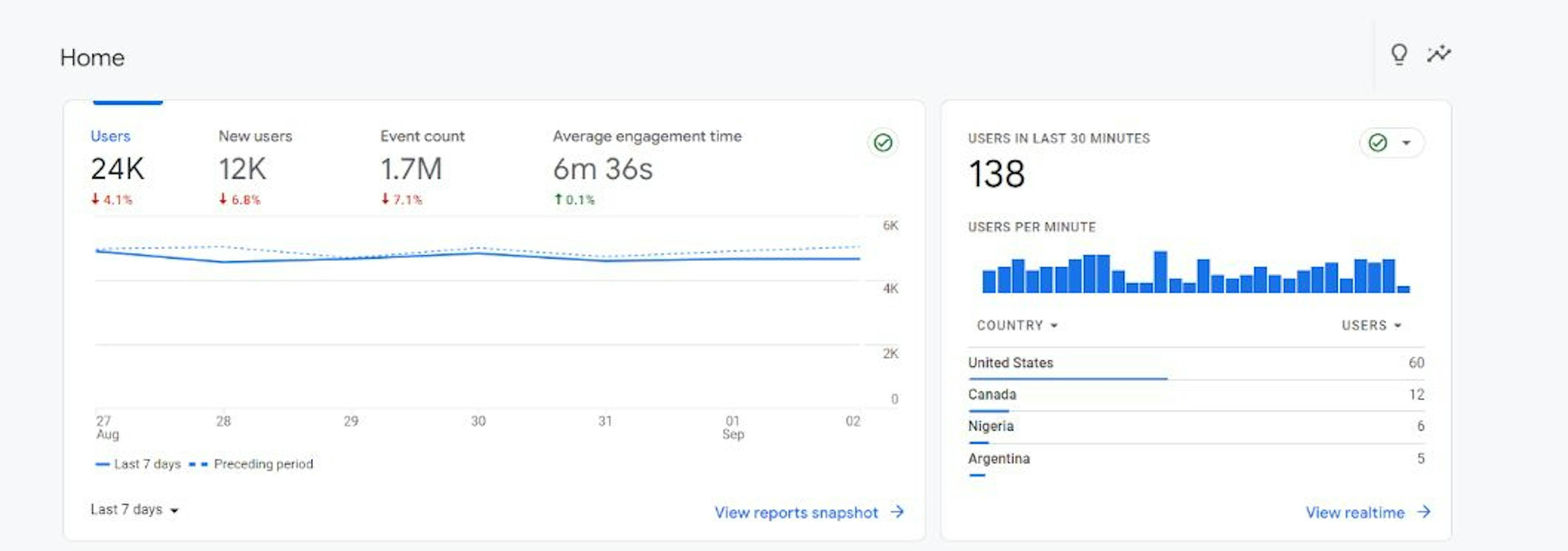Click the Canada country row

click(x=1196, y=396)
